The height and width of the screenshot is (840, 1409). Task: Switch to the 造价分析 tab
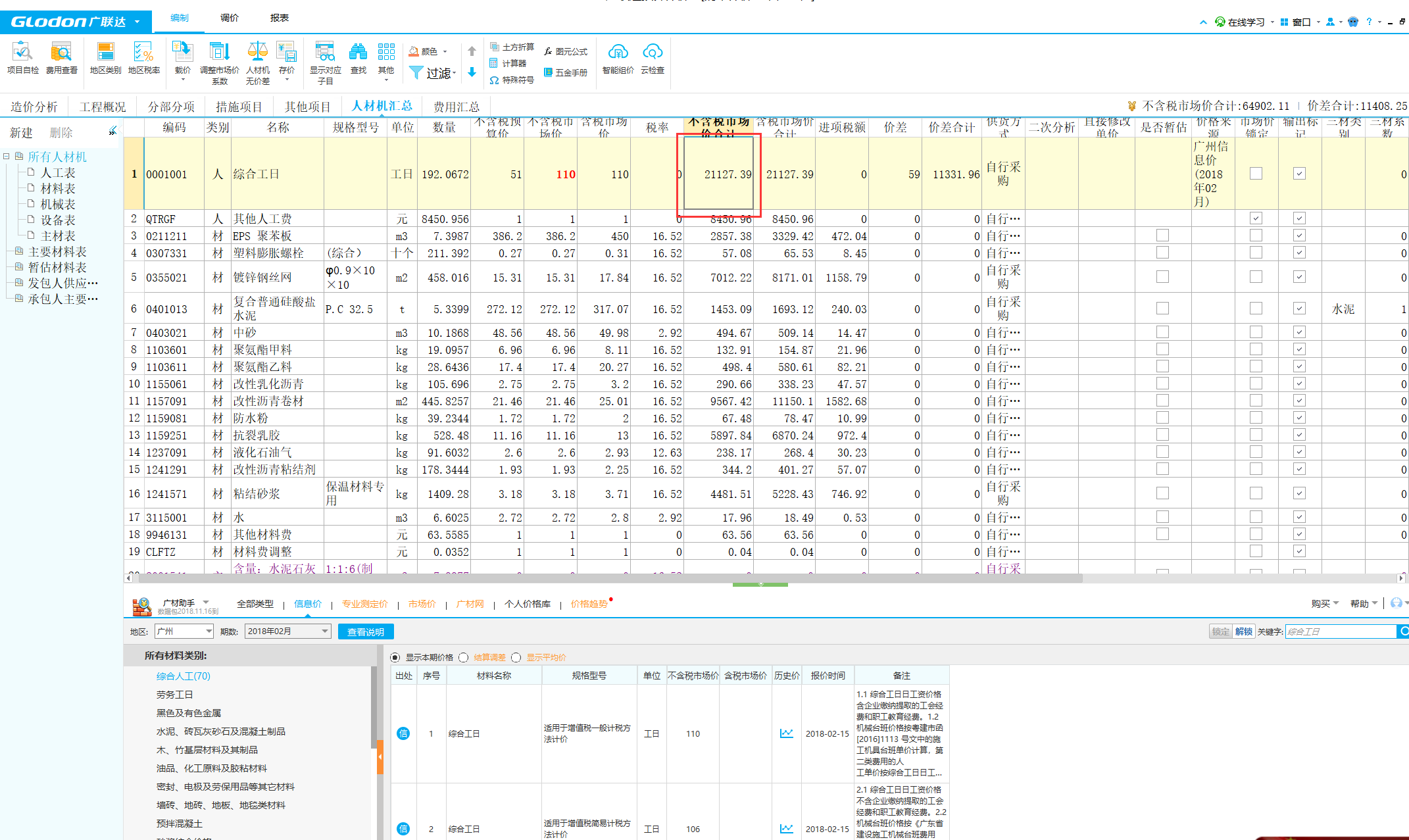34,107
